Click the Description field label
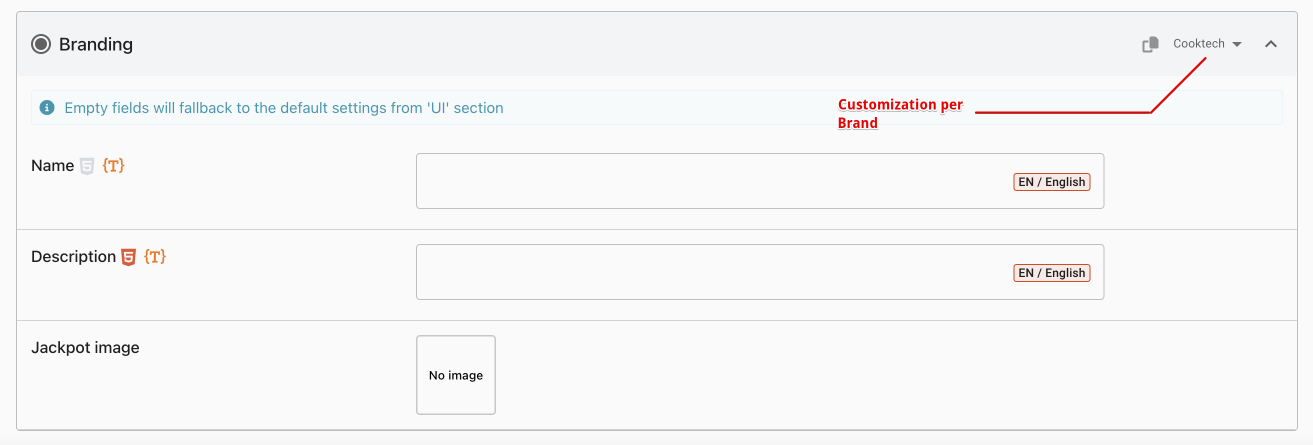 (x=73, y=257)
